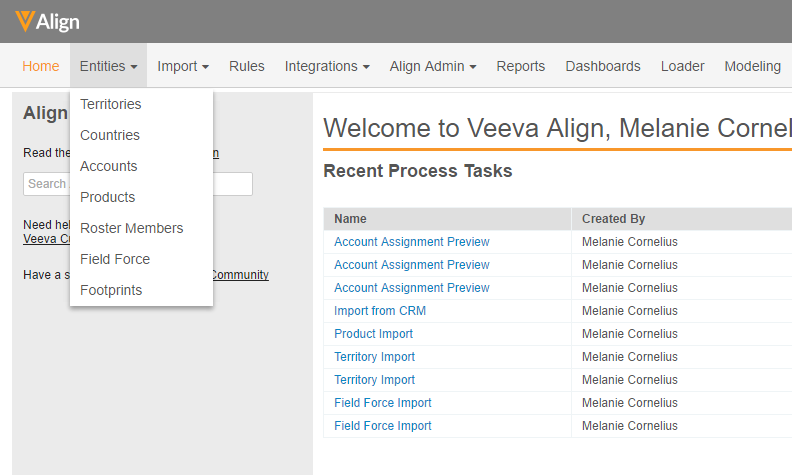The image size is (792, 475).
Task: Expand the Import dropdown menu
Action: pos(183,66)
